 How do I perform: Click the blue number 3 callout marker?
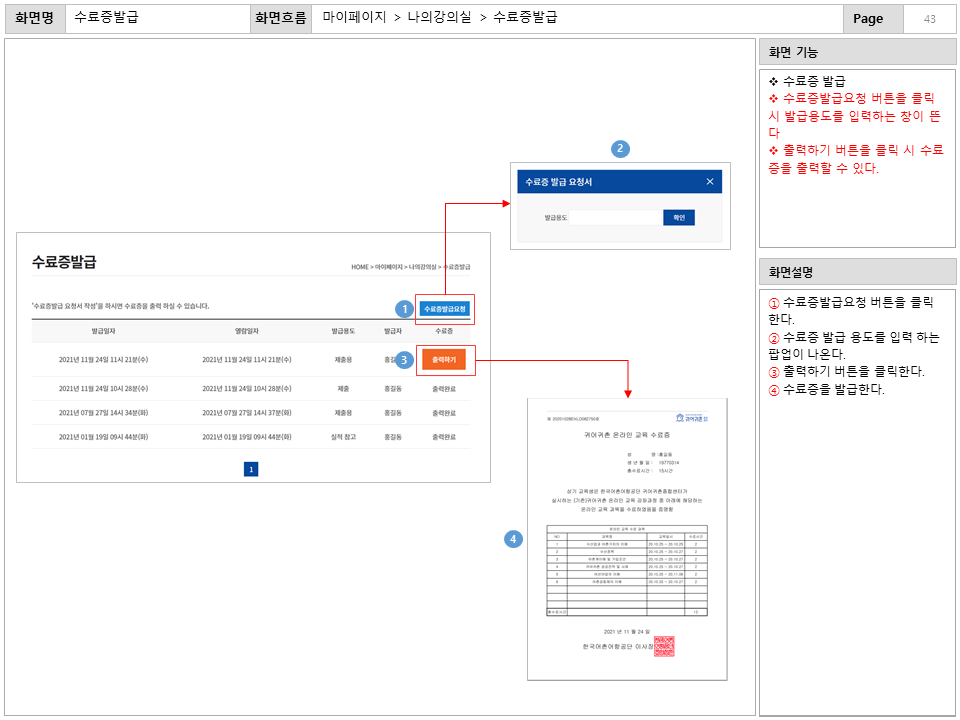click(404, 358)
